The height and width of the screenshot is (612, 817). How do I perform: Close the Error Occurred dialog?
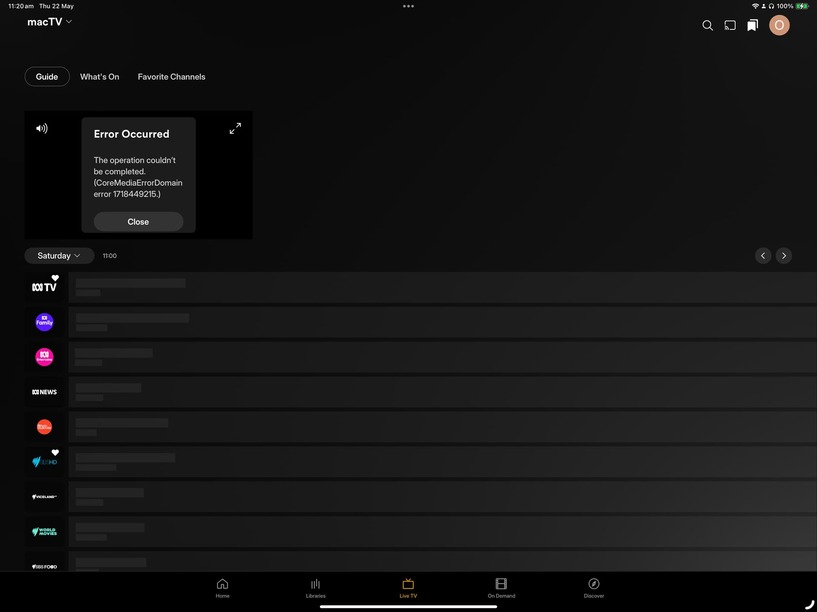pyautogui.click(x=138, y=221)
